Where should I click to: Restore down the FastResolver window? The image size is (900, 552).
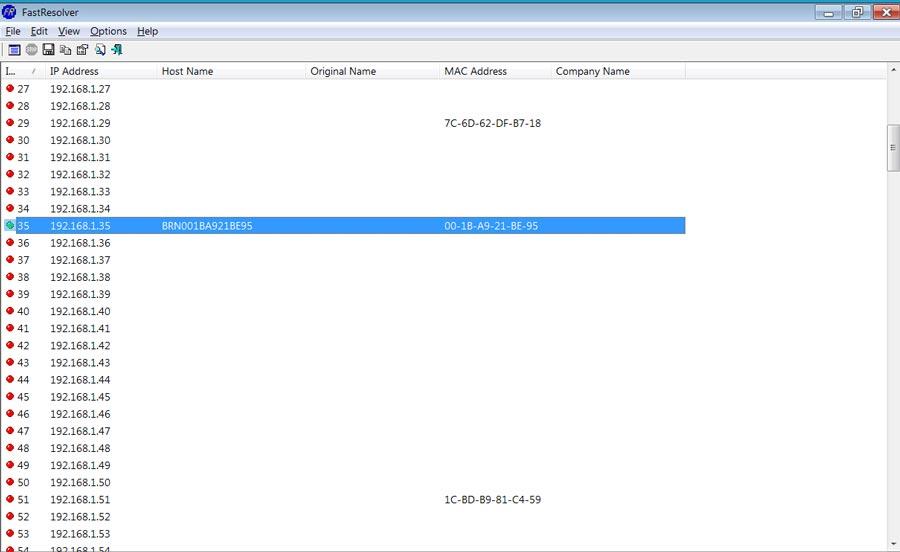pos(857,12)
